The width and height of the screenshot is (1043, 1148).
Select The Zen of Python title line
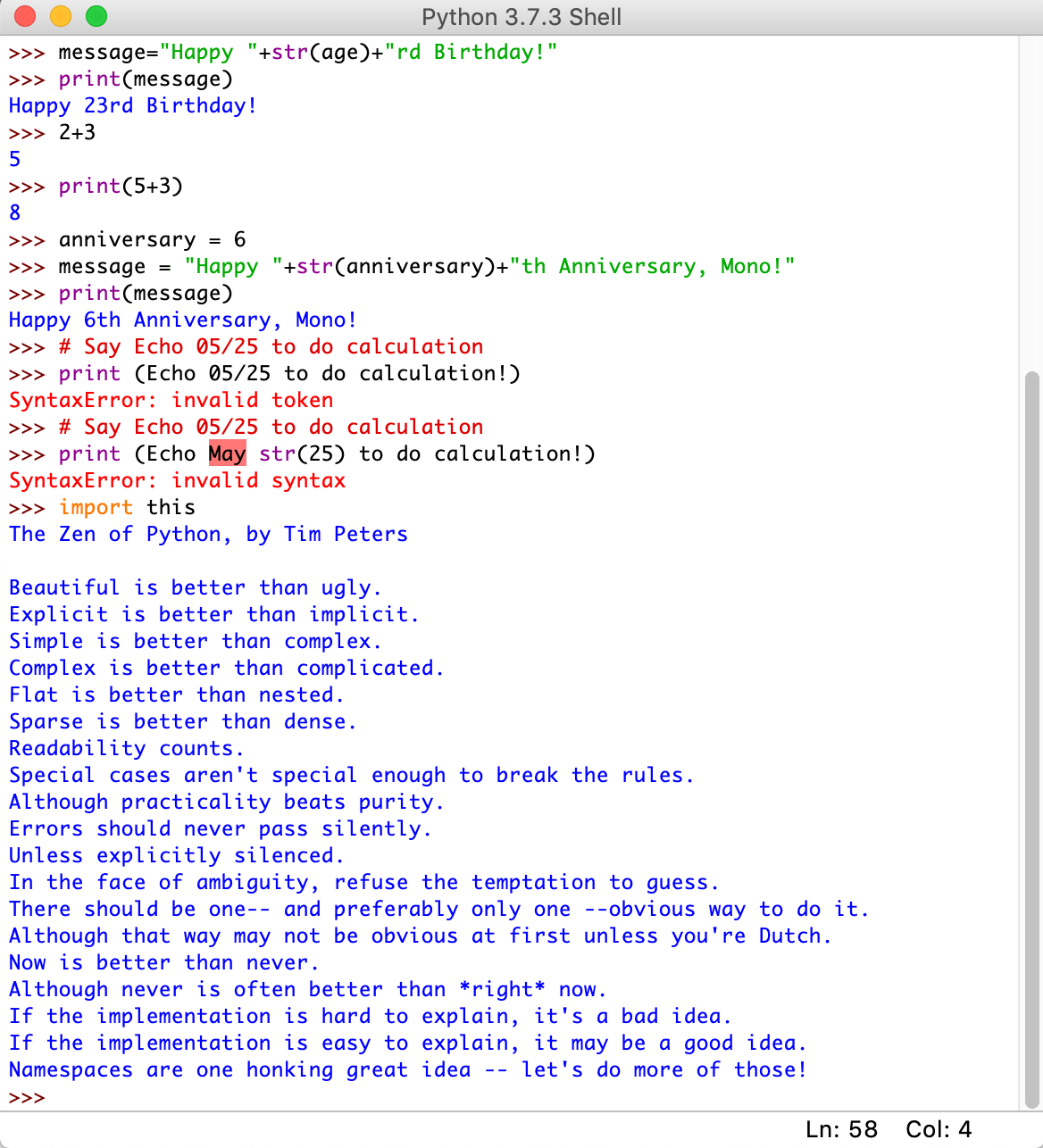pyautogui.click(x=207, y=534)
